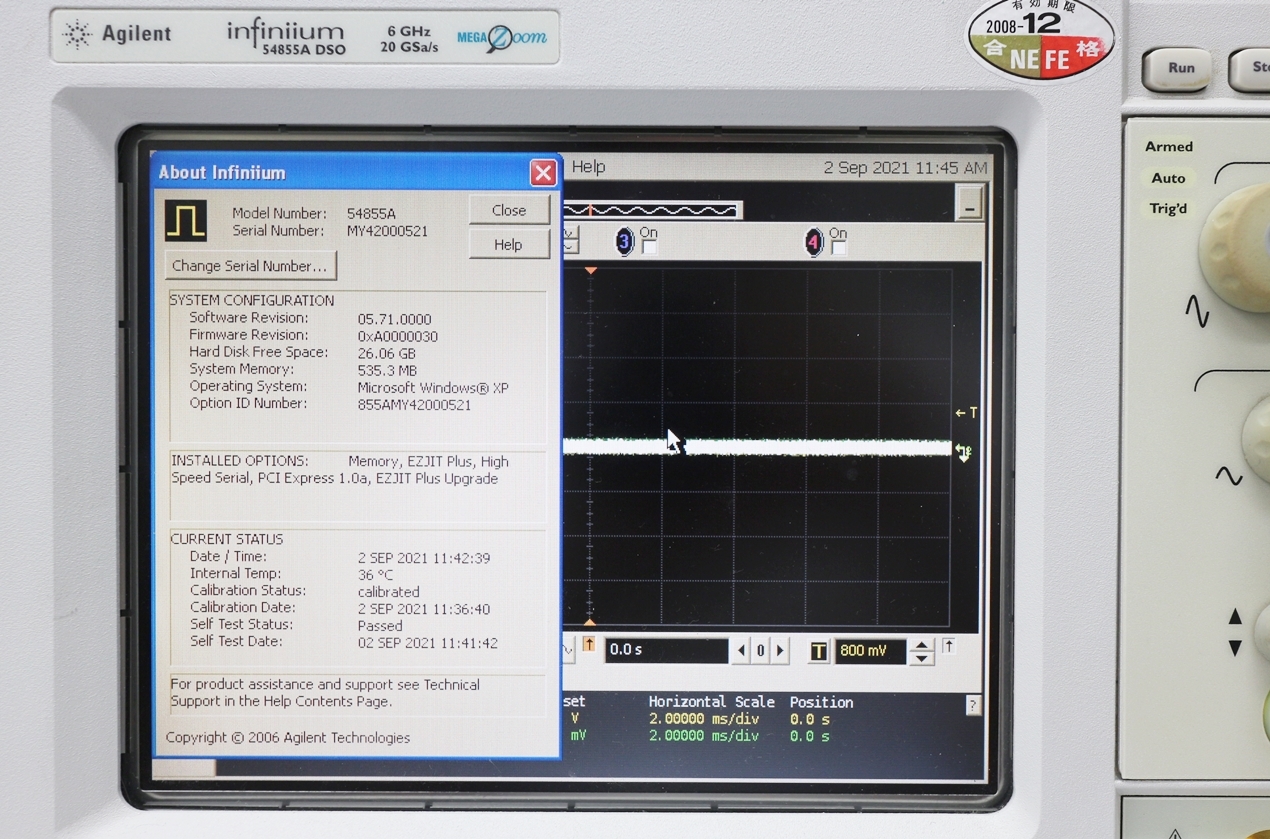Image resolution: width=1270 pixels, height=839 pixels.
Task: Click Option ID Number value 855AMY42000521
Action: point(414,405)
